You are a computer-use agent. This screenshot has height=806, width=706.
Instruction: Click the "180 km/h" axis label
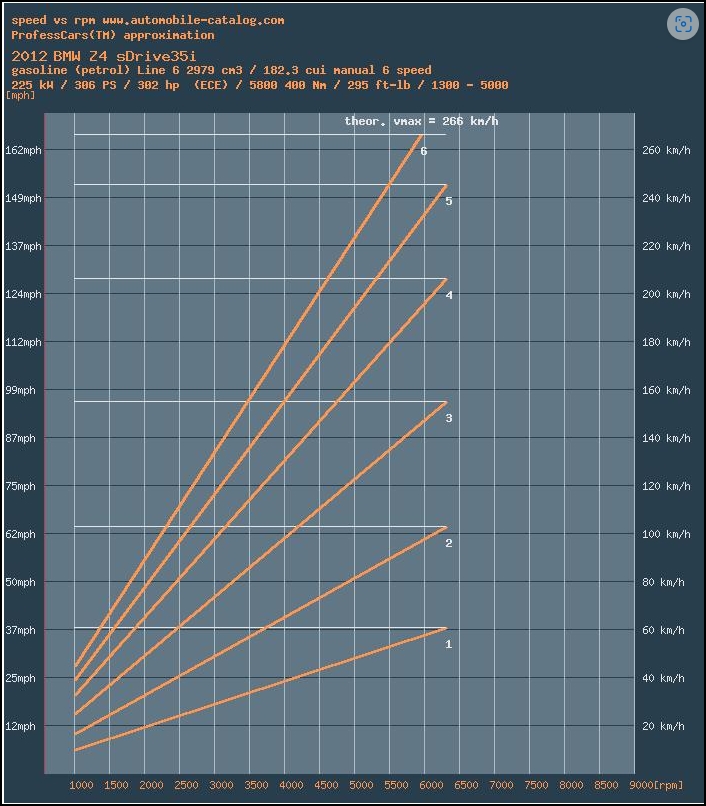click(666, 342)
